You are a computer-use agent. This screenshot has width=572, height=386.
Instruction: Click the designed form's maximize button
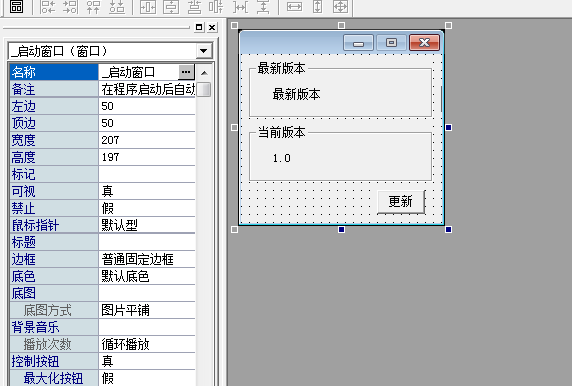[x=391, y=43]
